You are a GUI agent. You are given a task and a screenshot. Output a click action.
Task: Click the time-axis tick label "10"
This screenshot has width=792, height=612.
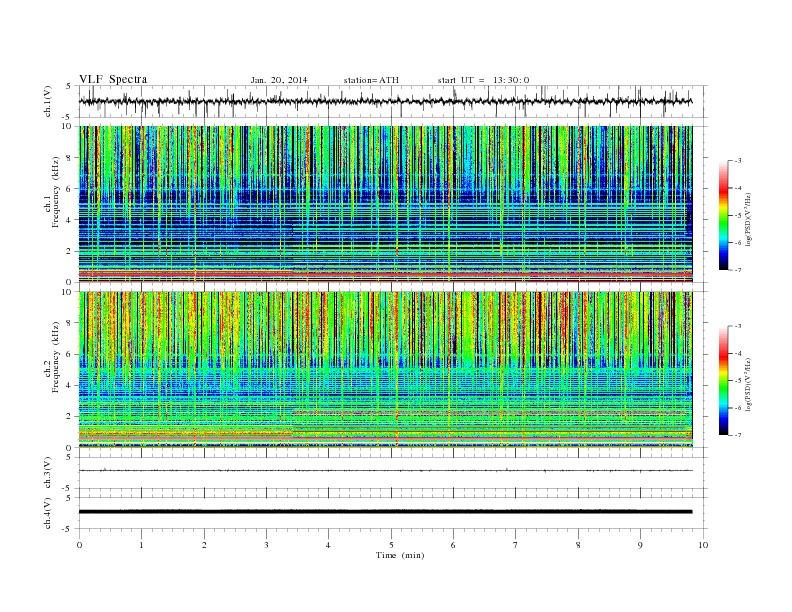coord(703,545)
